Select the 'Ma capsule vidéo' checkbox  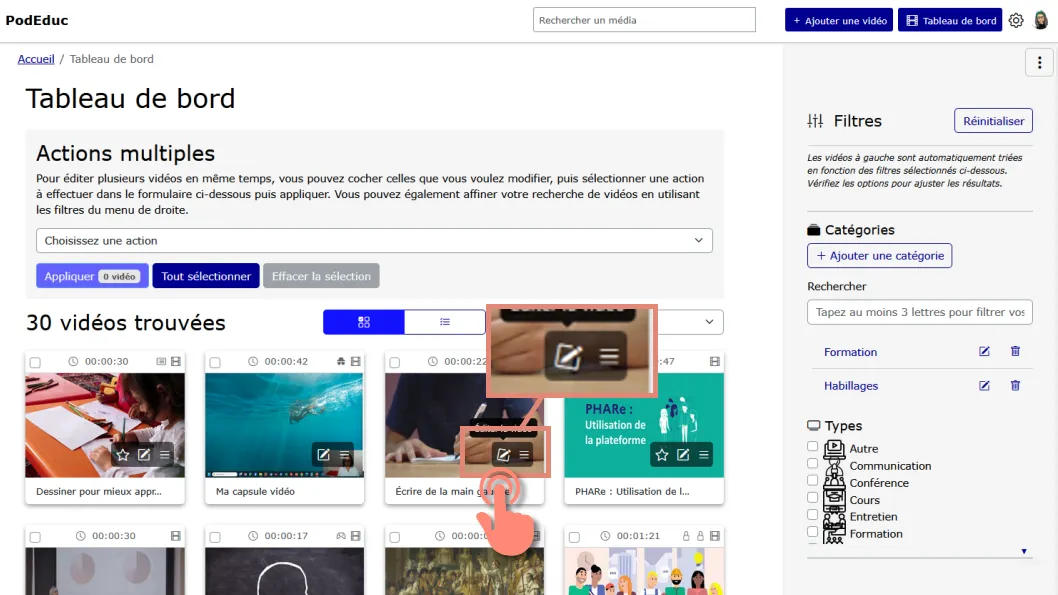pos(215,362)
